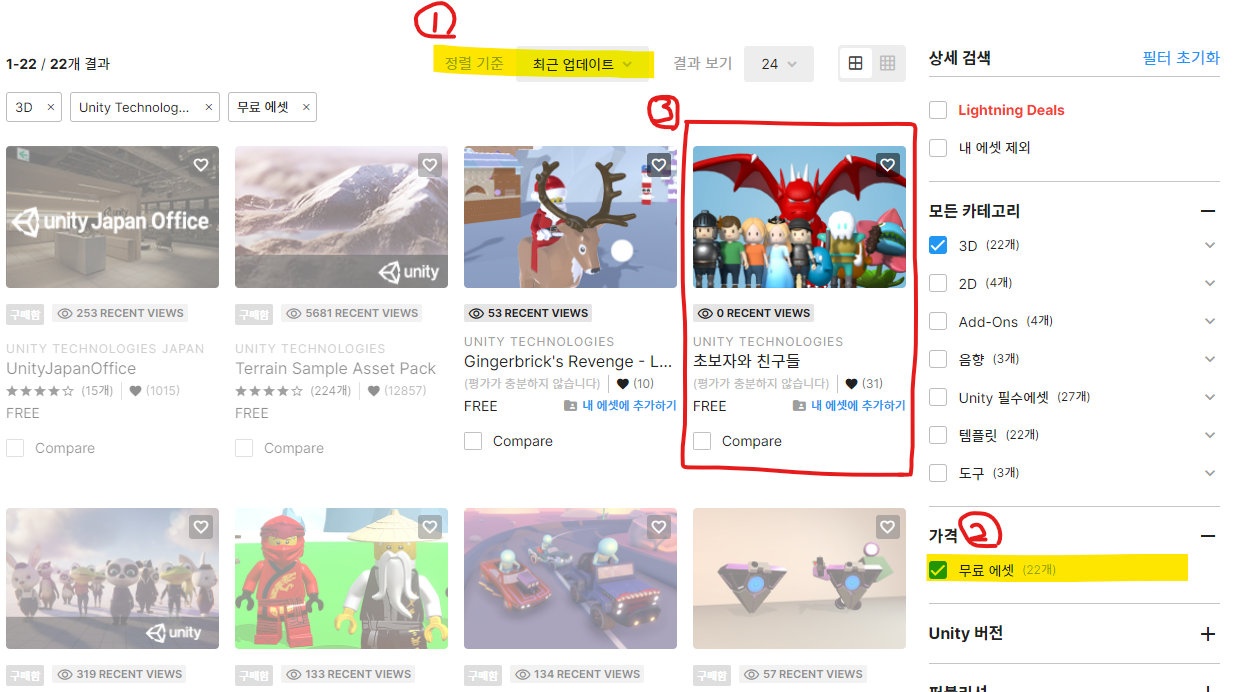Remove the 무료 에셋 filter tag
This screenshot has width=1243, height=692.
306,107
